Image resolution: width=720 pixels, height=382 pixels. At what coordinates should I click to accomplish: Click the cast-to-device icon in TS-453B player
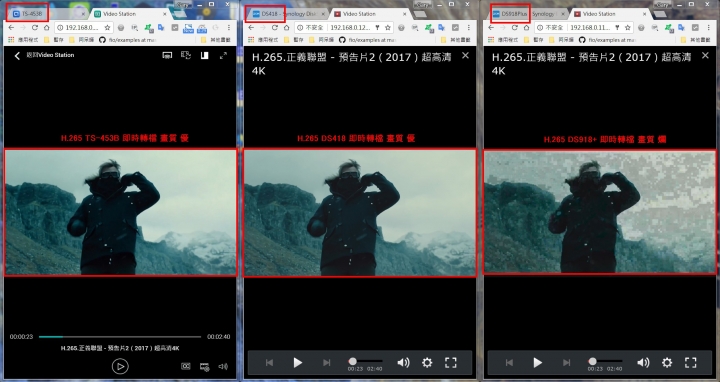[167, 56]
